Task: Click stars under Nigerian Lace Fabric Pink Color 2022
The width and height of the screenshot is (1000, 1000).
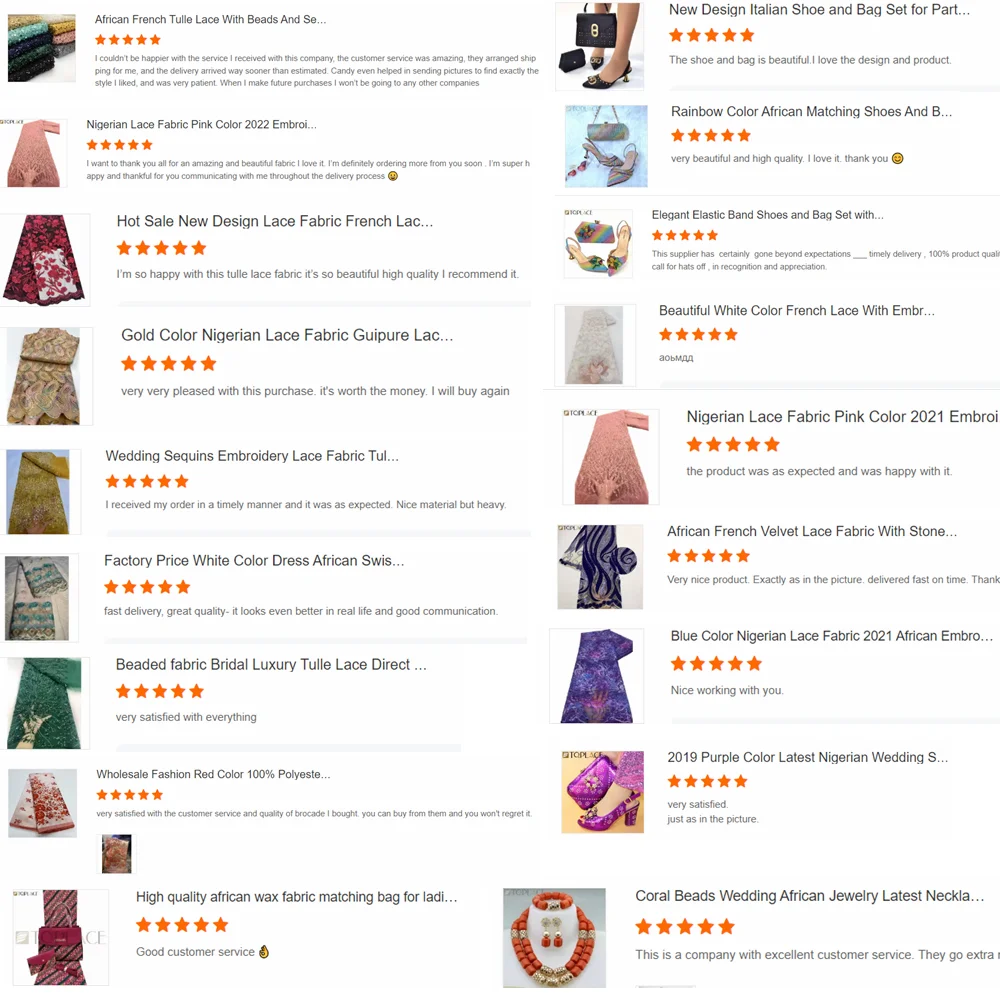Action: [120, 145]
